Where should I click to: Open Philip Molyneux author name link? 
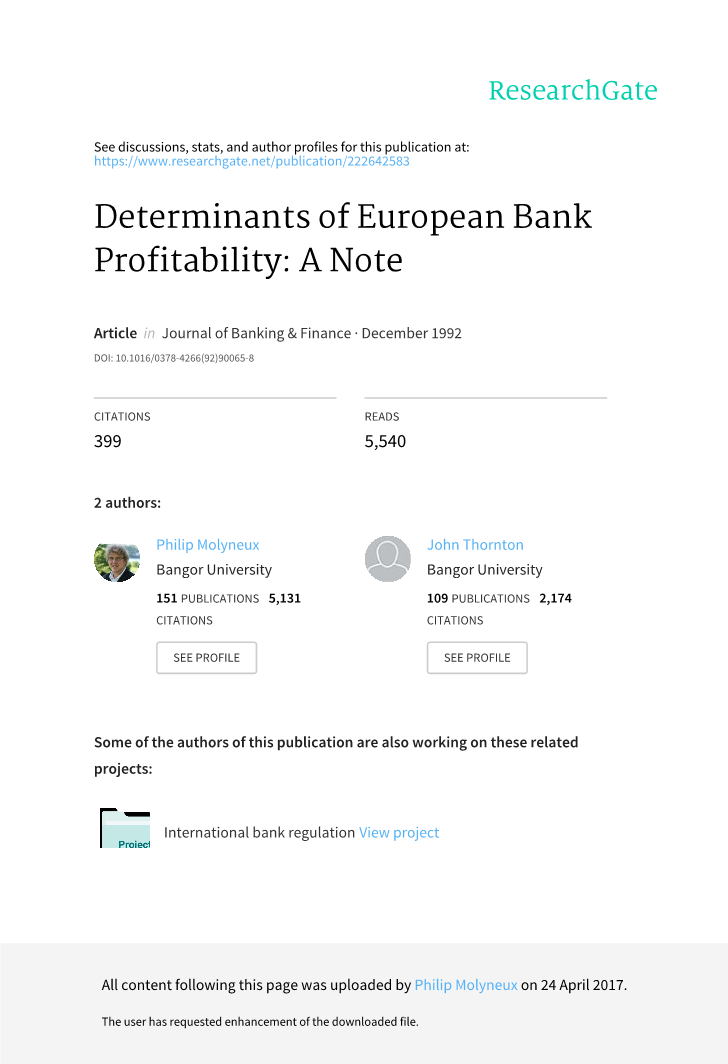[x=207, y=545]
